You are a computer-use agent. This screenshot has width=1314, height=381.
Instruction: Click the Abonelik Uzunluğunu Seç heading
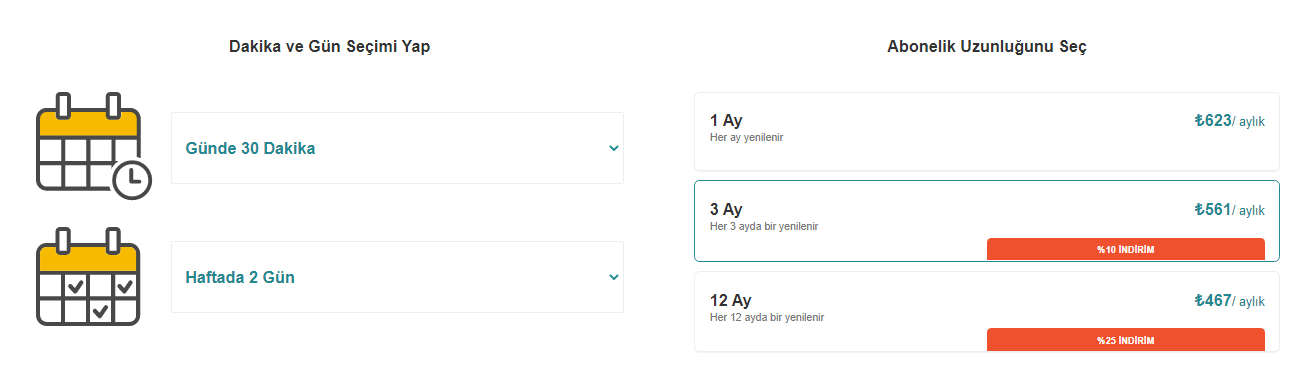(987, 47)
